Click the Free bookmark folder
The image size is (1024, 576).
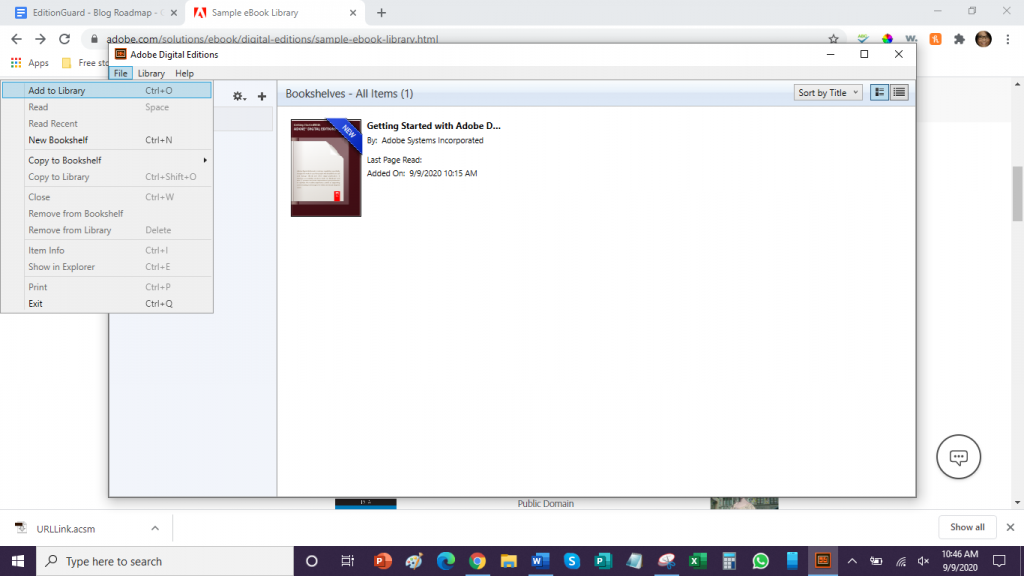click(85, 63)
